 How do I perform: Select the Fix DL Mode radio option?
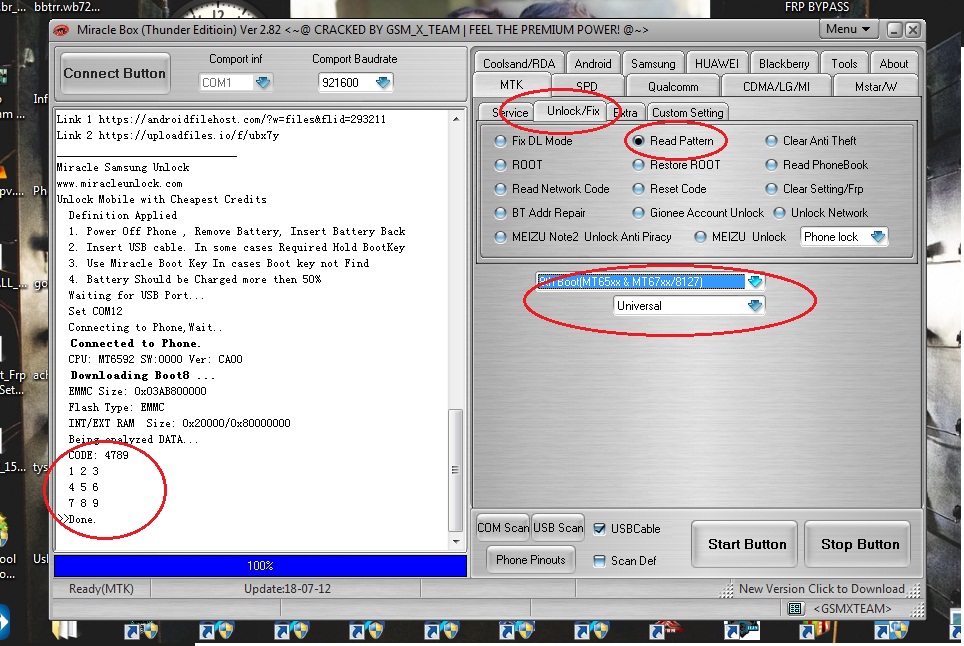tap(500, 141)
